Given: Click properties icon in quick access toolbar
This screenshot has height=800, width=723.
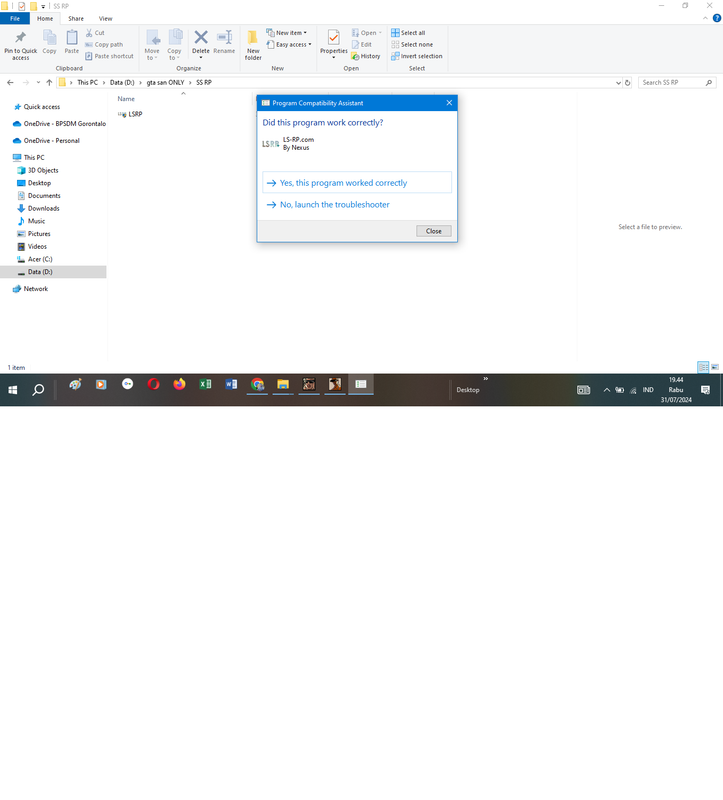Looking at the screenshot, I should point(21,6).
